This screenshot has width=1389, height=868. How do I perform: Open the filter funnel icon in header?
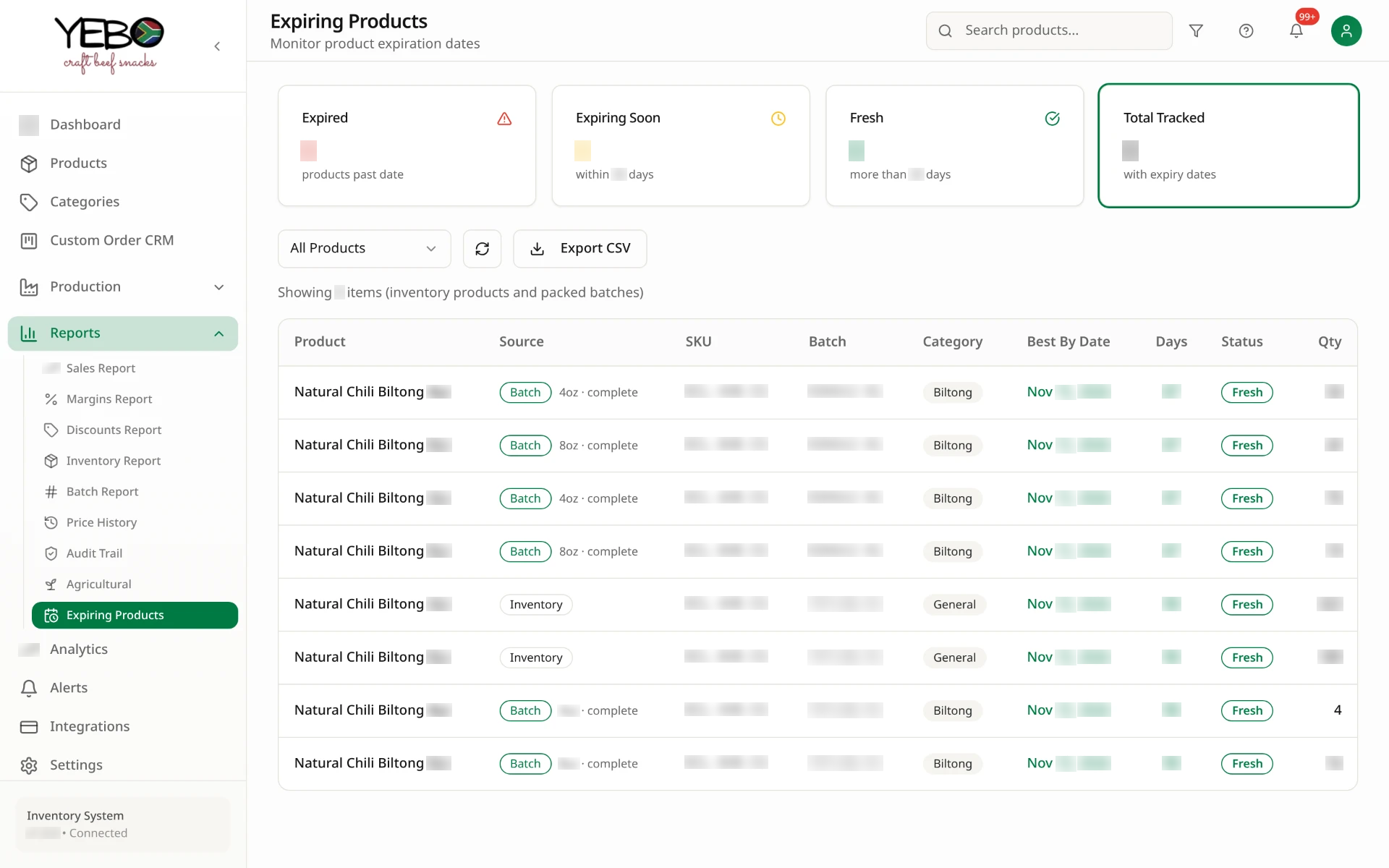point(1196,30)
